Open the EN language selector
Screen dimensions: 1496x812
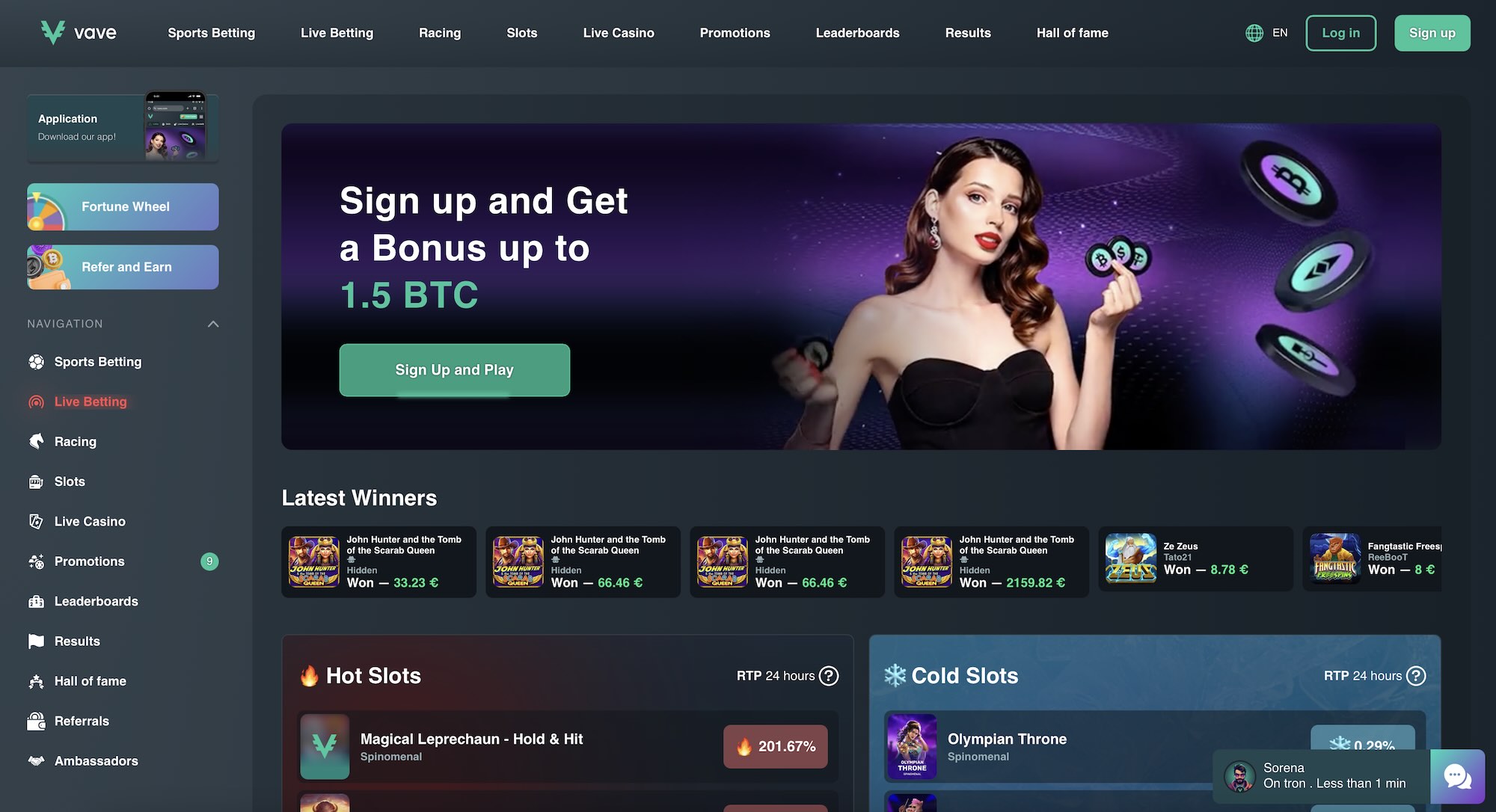point(1267,33)
